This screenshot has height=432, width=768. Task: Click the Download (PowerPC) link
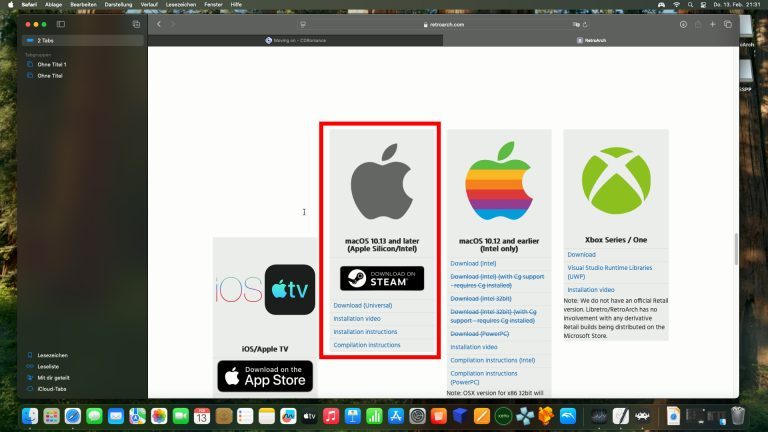coord(480,334)
